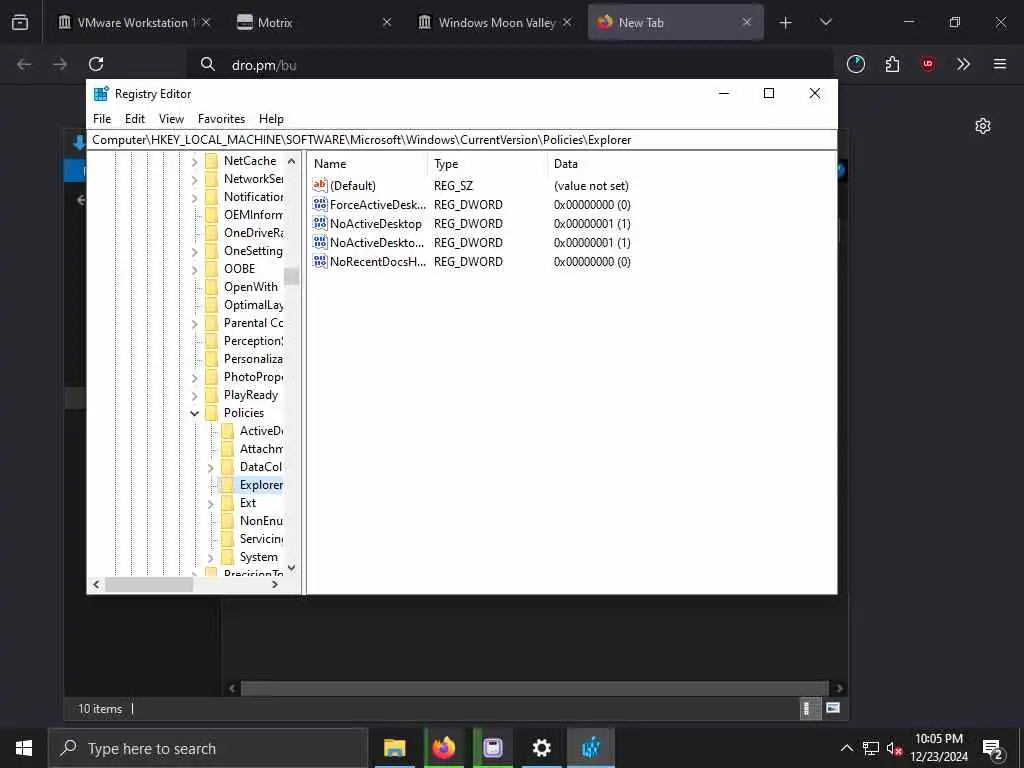Expand the Parental Controls key
Screen dimensions: 1024x768
[195, 323]
